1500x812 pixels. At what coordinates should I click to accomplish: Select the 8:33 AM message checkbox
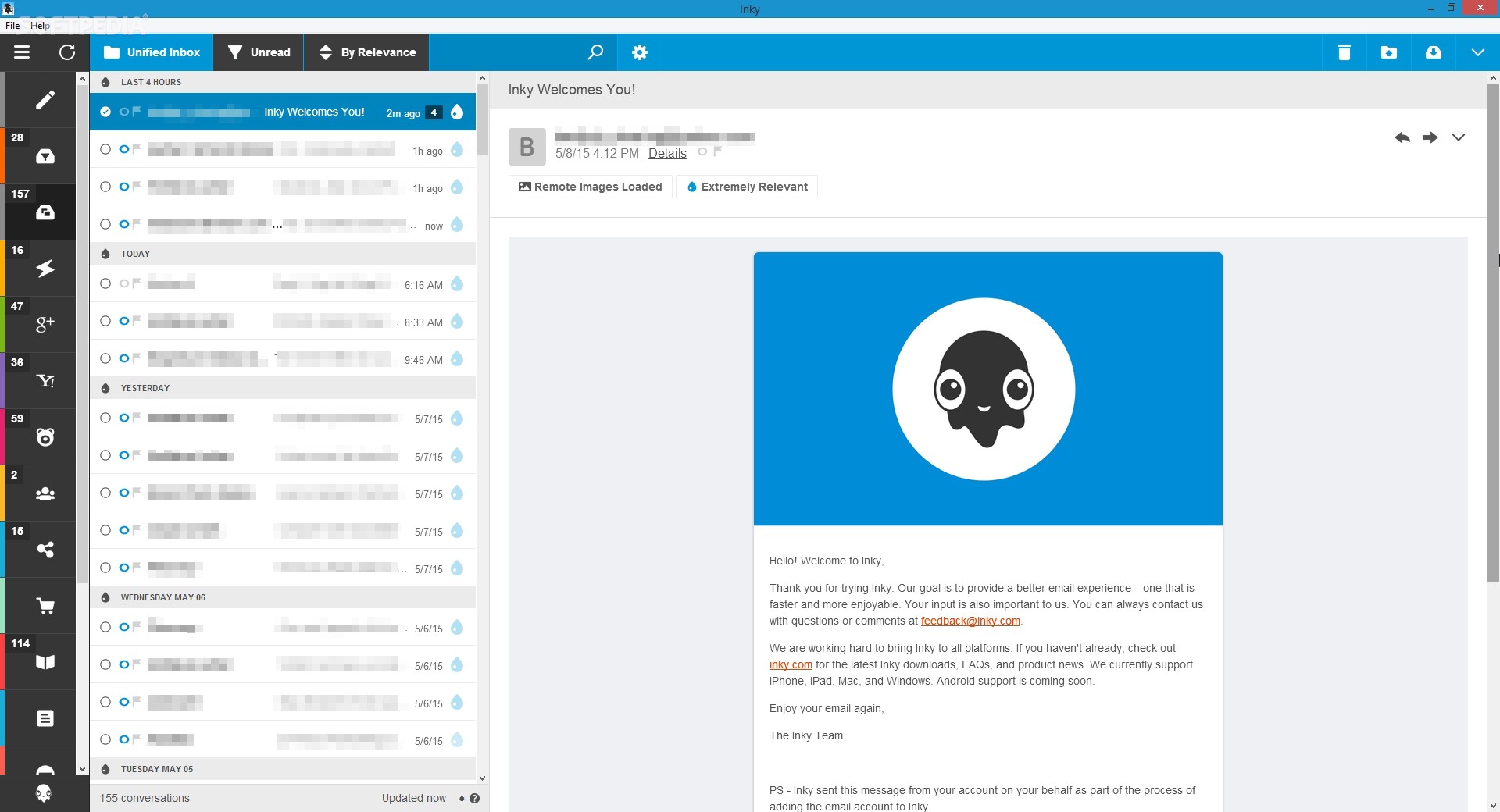(105, 321)
